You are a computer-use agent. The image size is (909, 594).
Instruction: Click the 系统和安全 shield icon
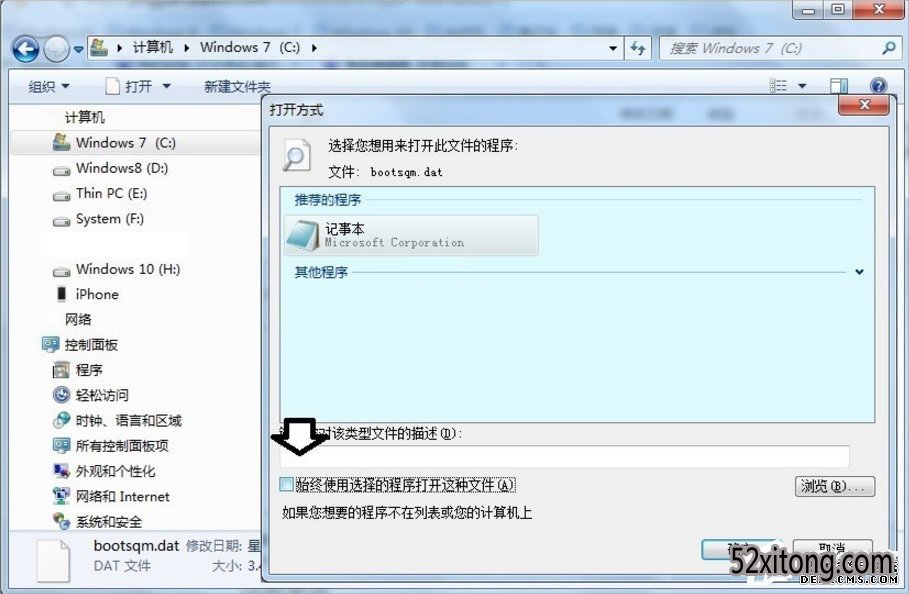pos(61,521)
